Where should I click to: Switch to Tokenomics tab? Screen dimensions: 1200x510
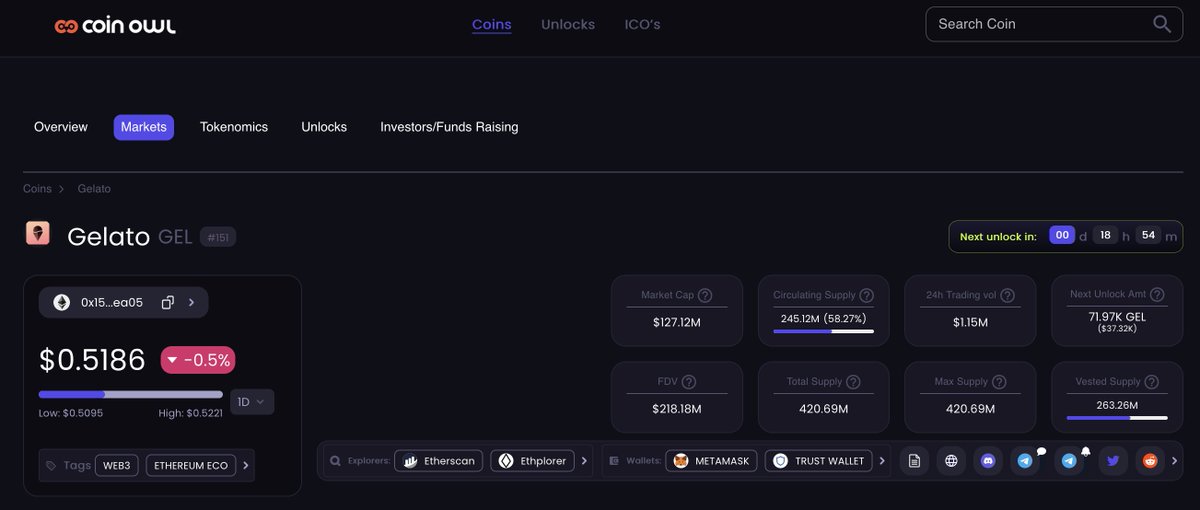(x=234, y=127)
